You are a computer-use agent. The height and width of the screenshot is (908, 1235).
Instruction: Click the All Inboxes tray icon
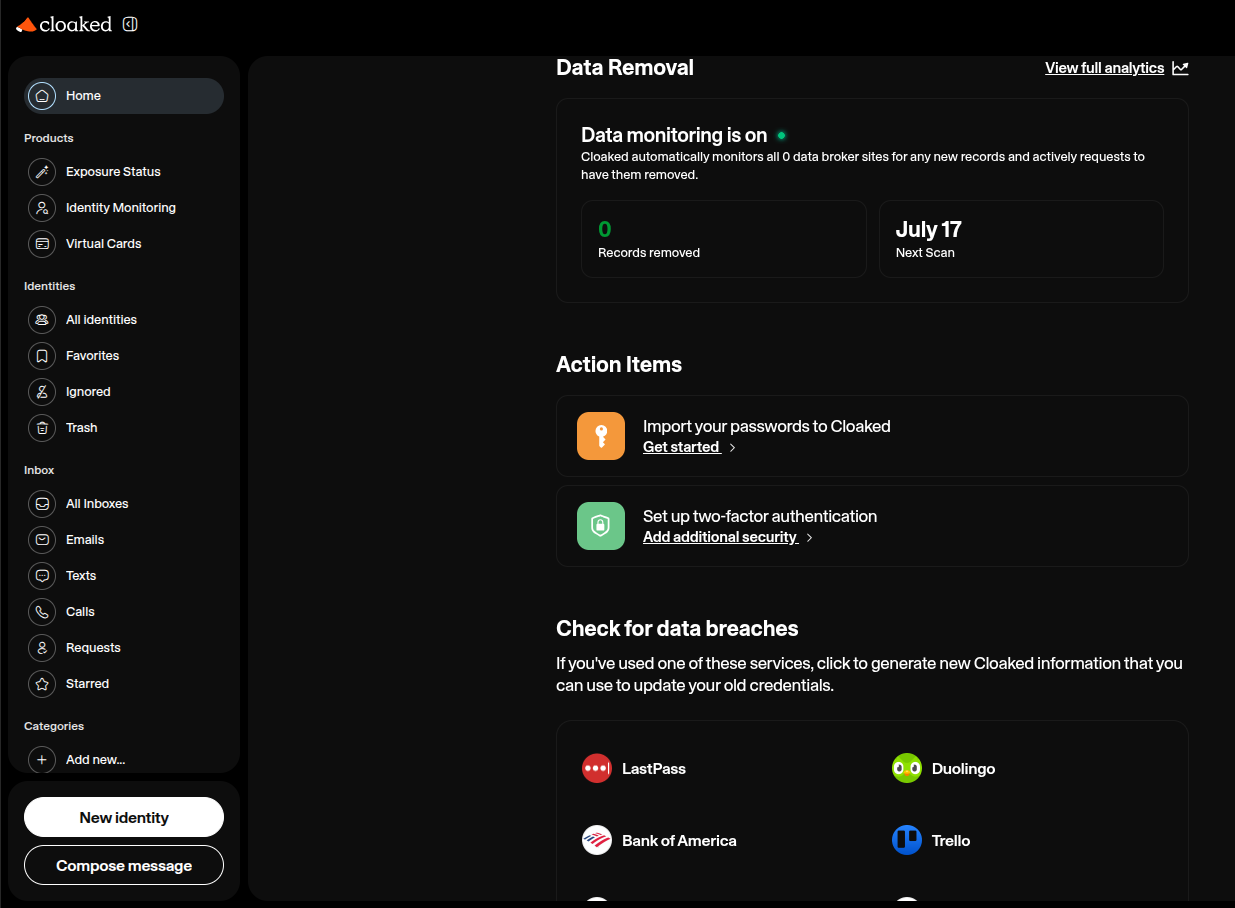pos(42,504)
